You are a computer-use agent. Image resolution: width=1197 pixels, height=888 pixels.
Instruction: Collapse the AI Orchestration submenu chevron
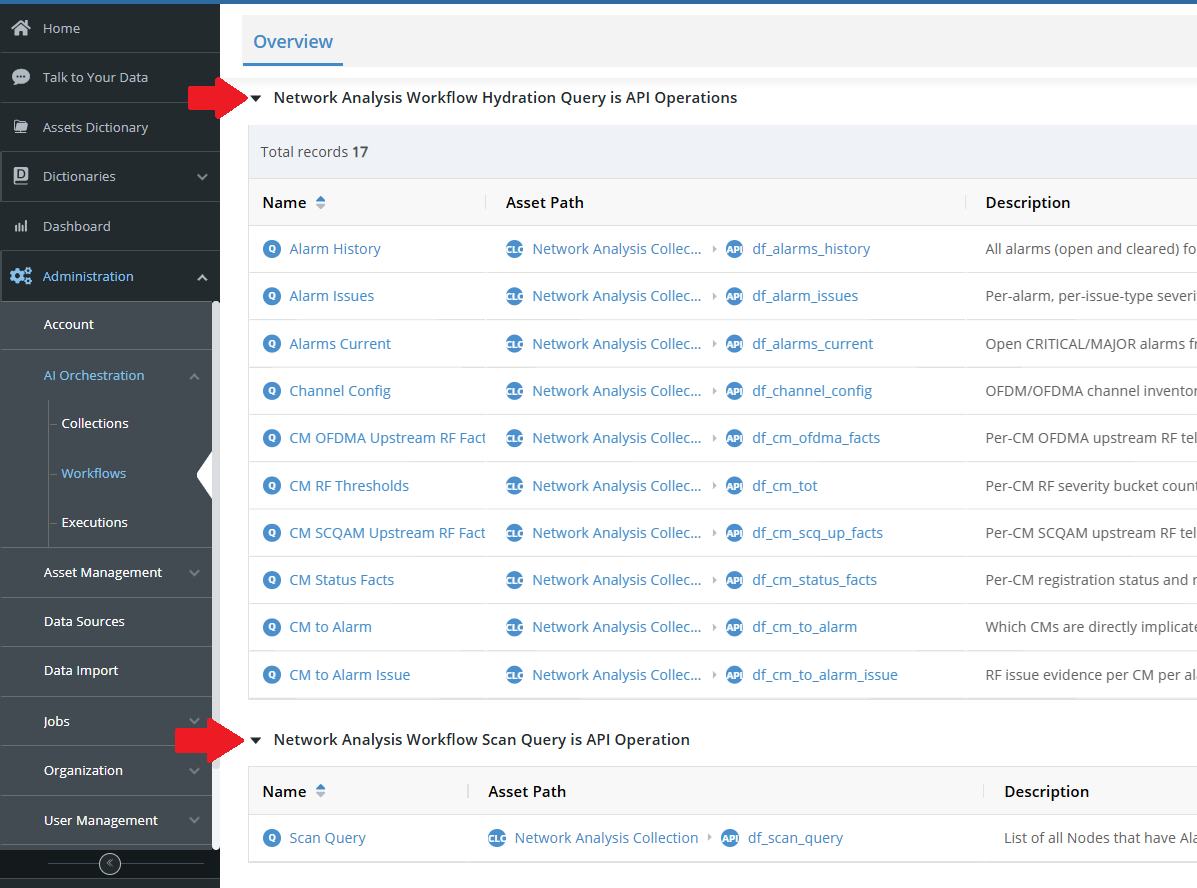click(x=195, y=376)
